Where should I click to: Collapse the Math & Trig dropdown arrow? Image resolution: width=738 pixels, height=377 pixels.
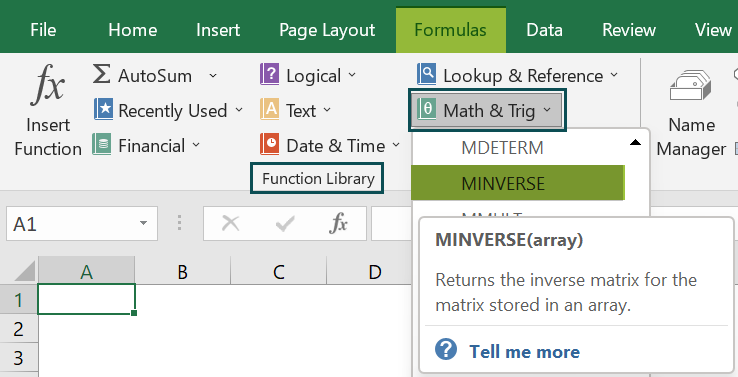(x=546, y=110)
